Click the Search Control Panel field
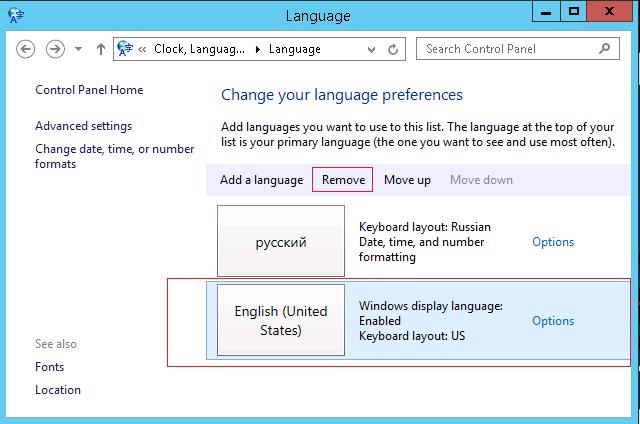Viewport: 640px width, 424px height. (x=510, y=48)
